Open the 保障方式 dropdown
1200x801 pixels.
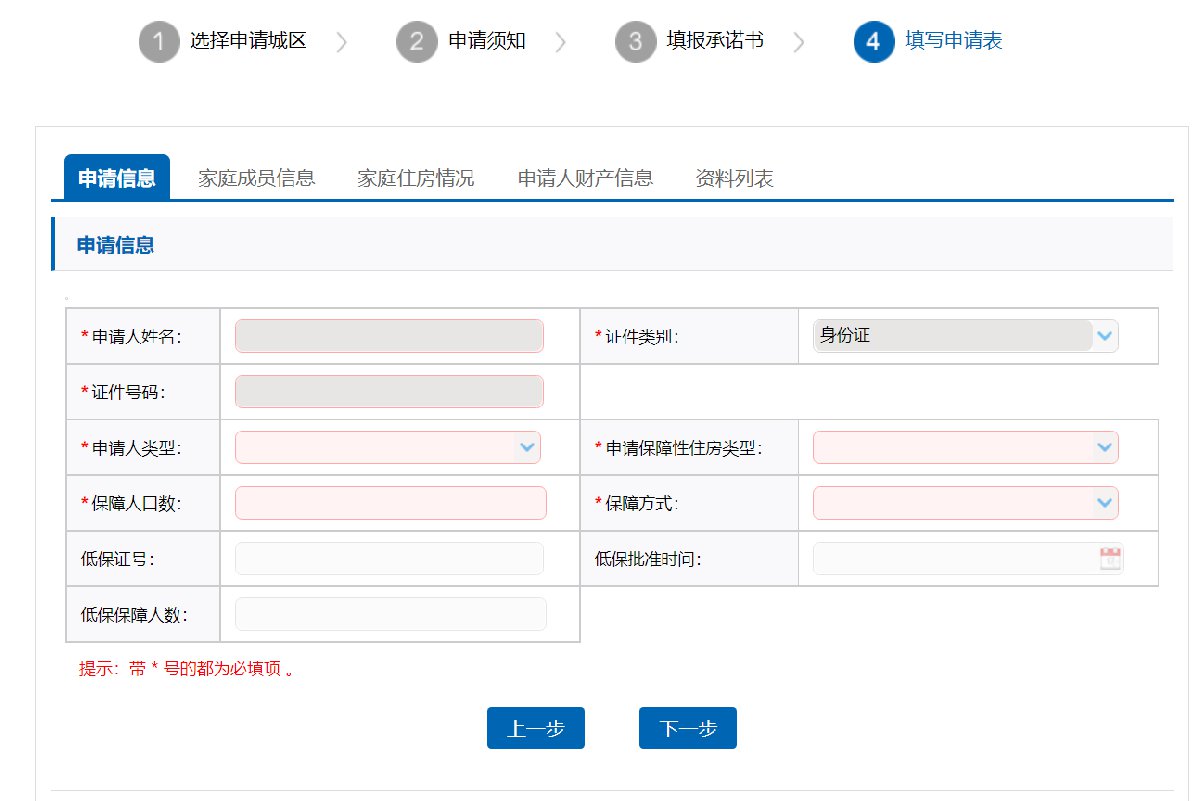tap(1103, 503)
